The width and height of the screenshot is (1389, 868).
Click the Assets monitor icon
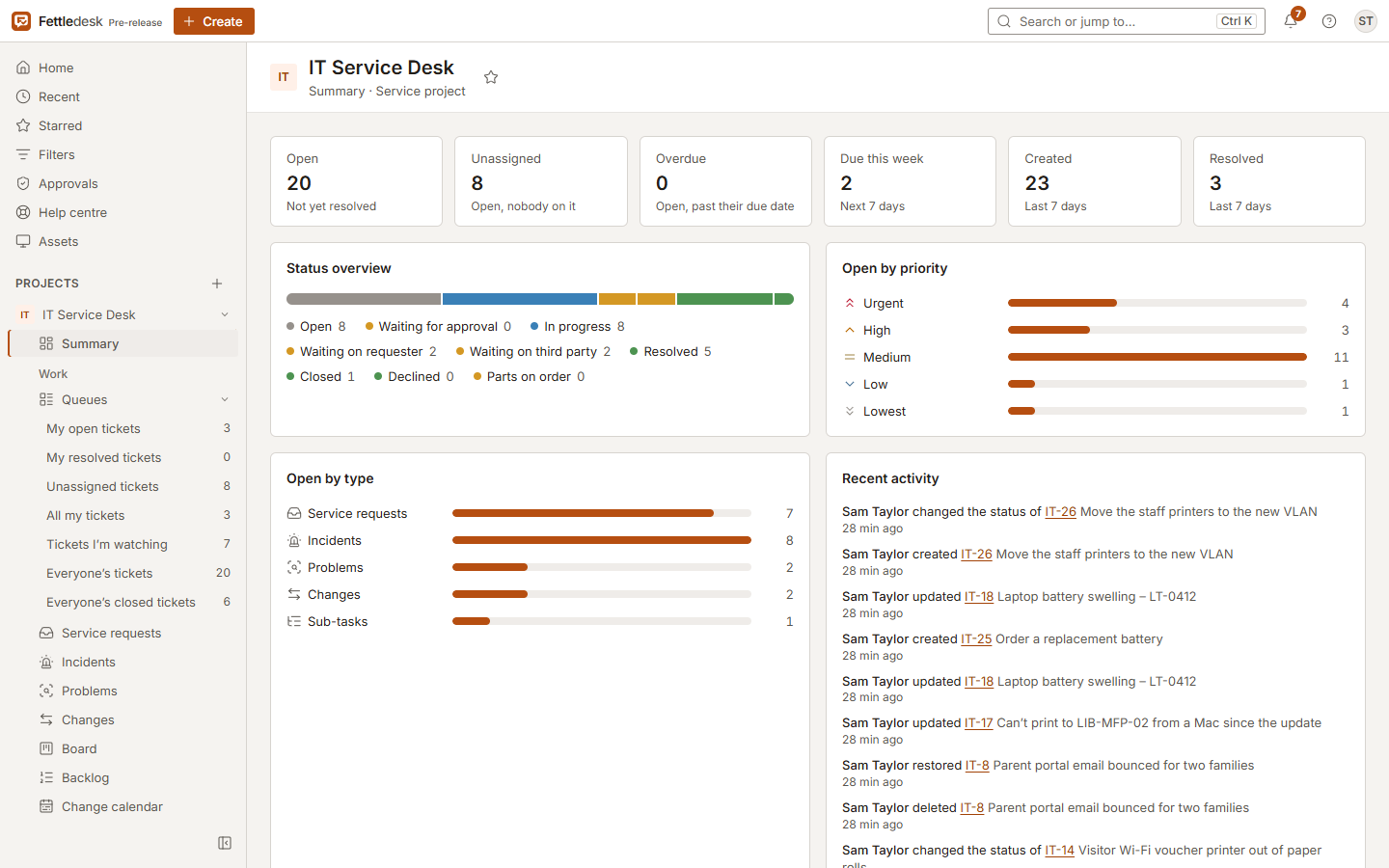(23, 241)
